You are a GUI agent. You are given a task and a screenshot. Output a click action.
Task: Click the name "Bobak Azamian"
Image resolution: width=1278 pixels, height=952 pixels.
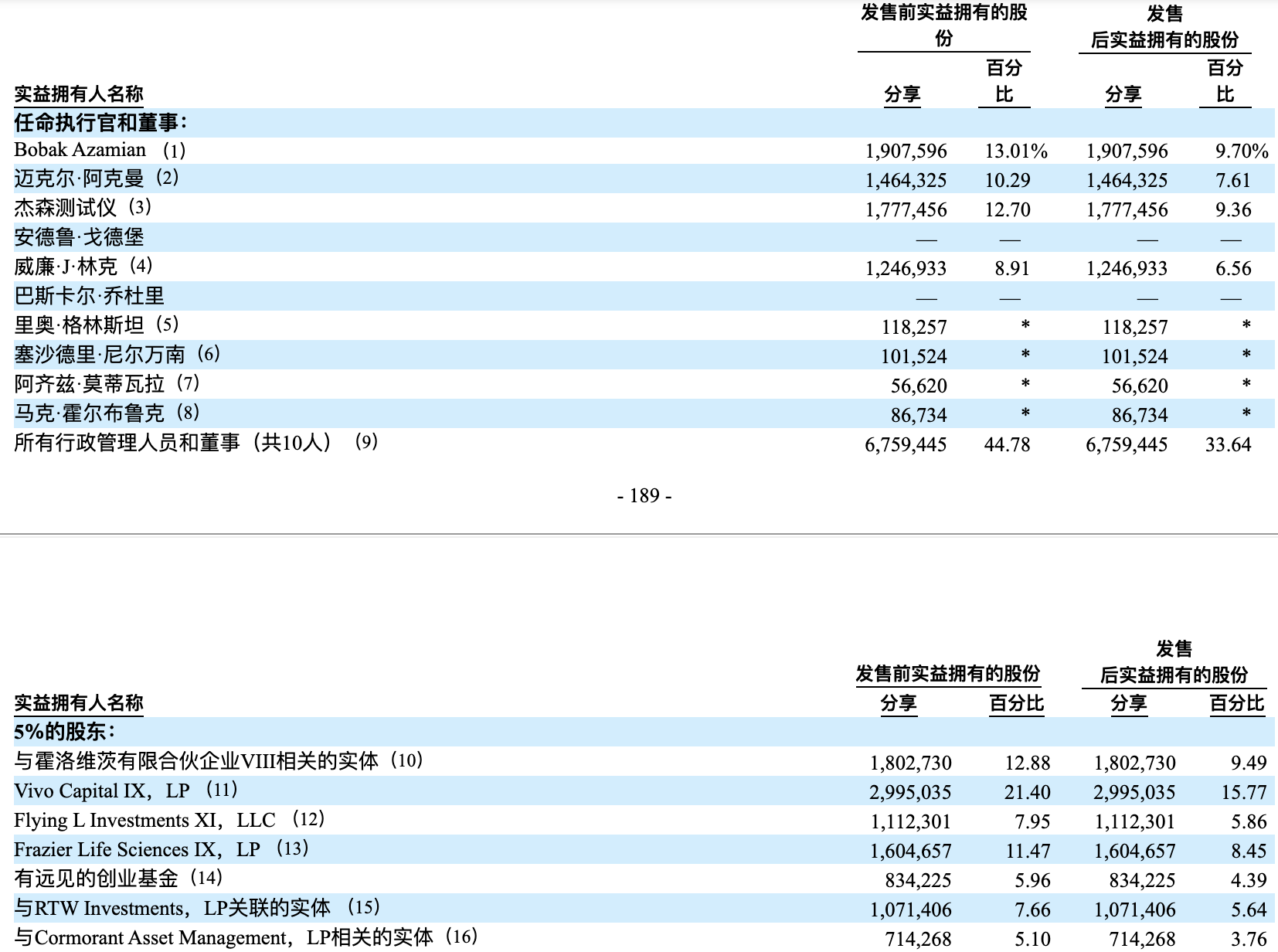(80, 150)
